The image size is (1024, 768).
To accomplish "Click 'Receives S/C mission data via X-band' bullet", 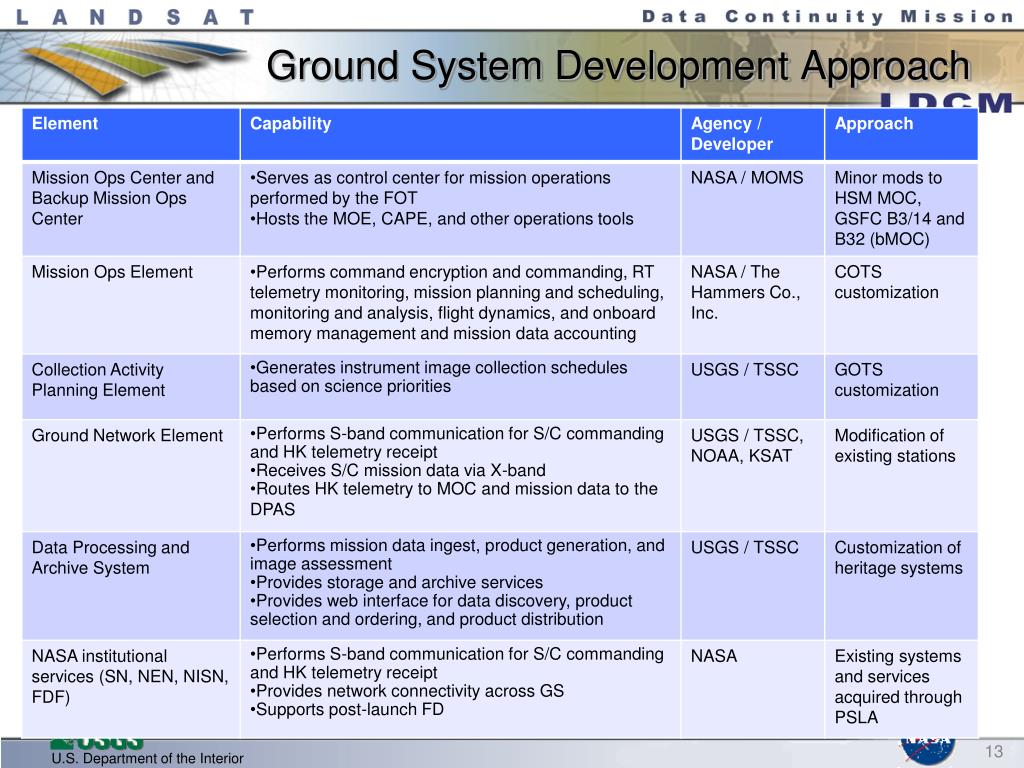I will (398, 470).
